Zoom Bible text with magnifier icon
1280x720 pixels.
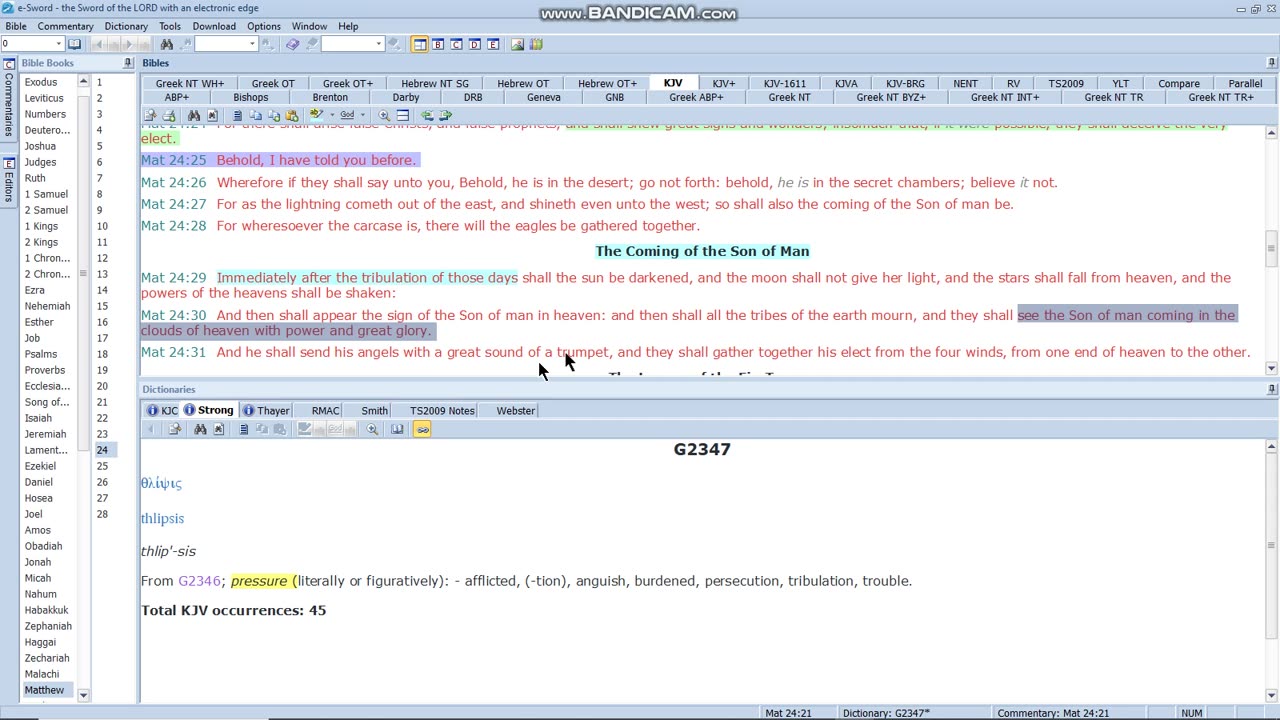click(384, 115)
